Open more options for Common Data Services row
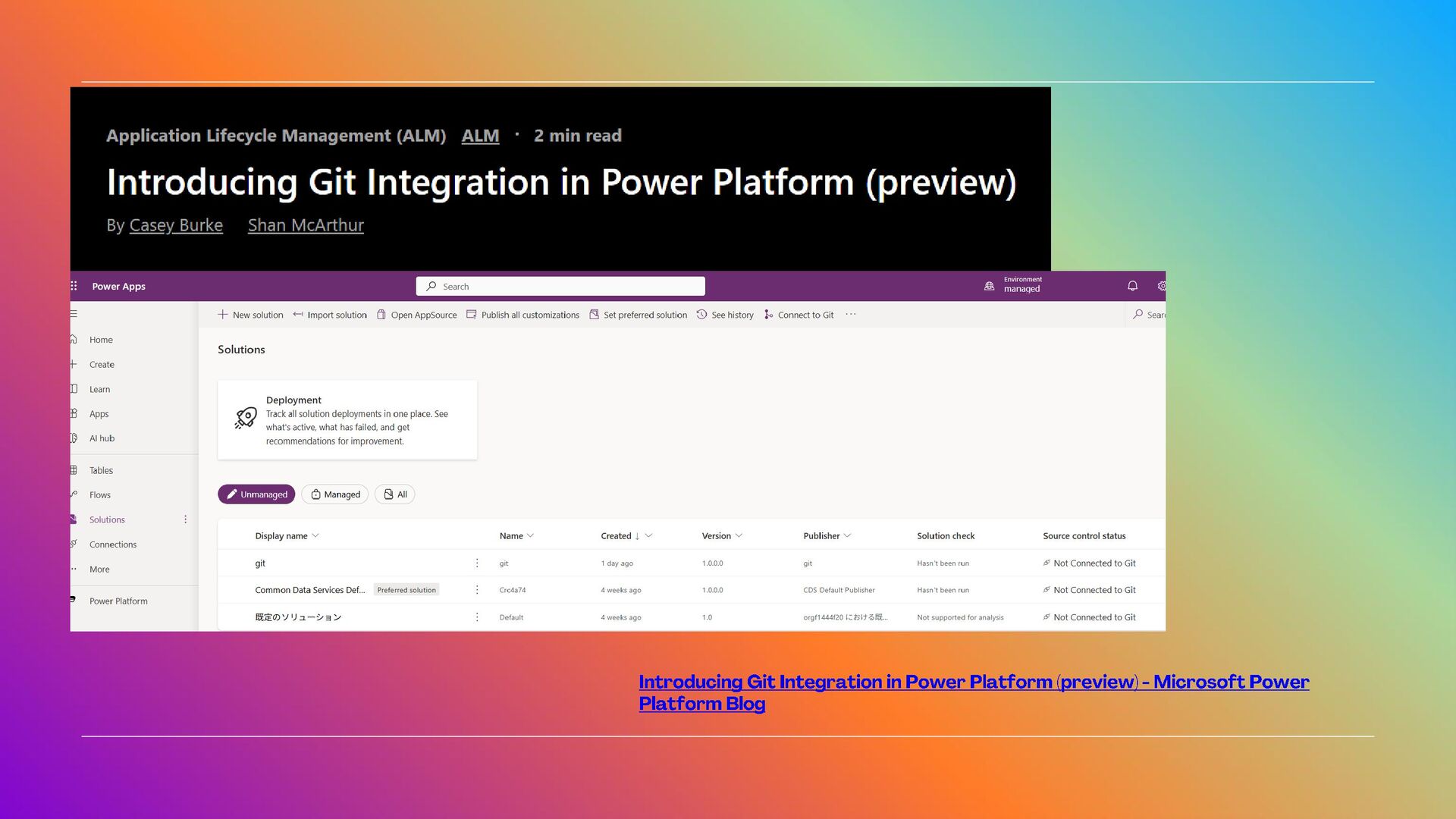 click(477, 589)
